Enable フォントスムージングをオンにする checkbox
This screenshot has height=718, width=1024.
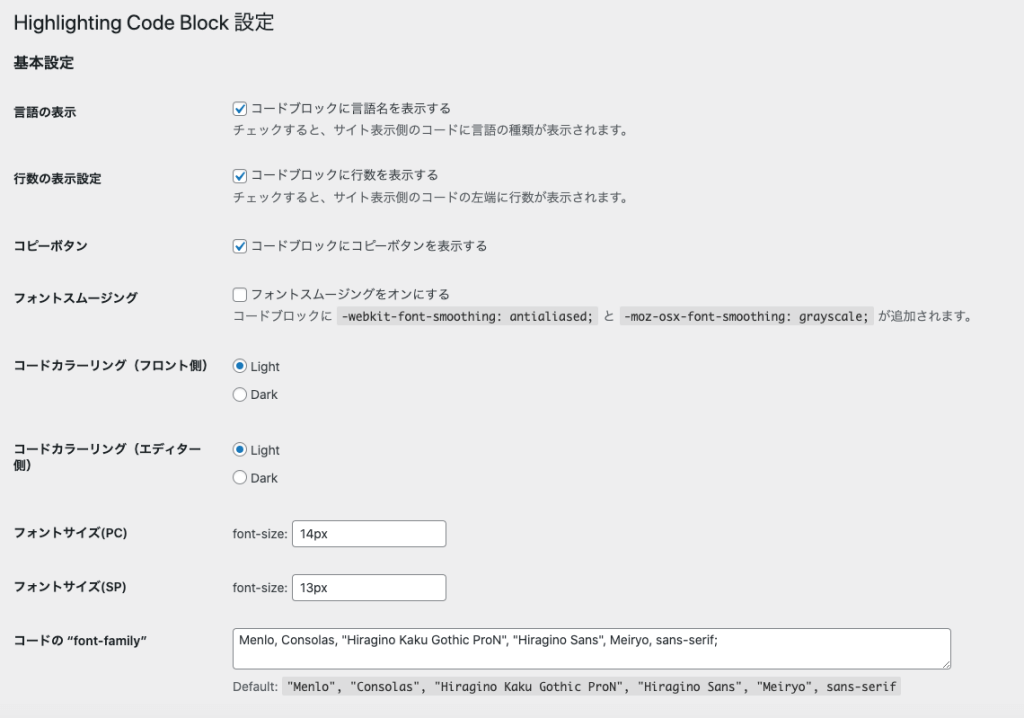coord(240,294)
